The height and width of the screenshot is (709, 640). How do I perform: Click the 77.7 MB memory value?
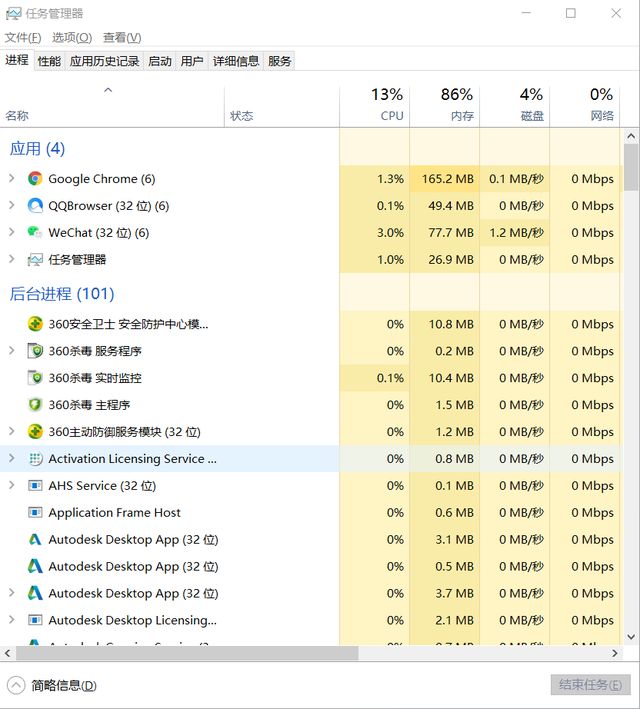[x=451, y=233]
